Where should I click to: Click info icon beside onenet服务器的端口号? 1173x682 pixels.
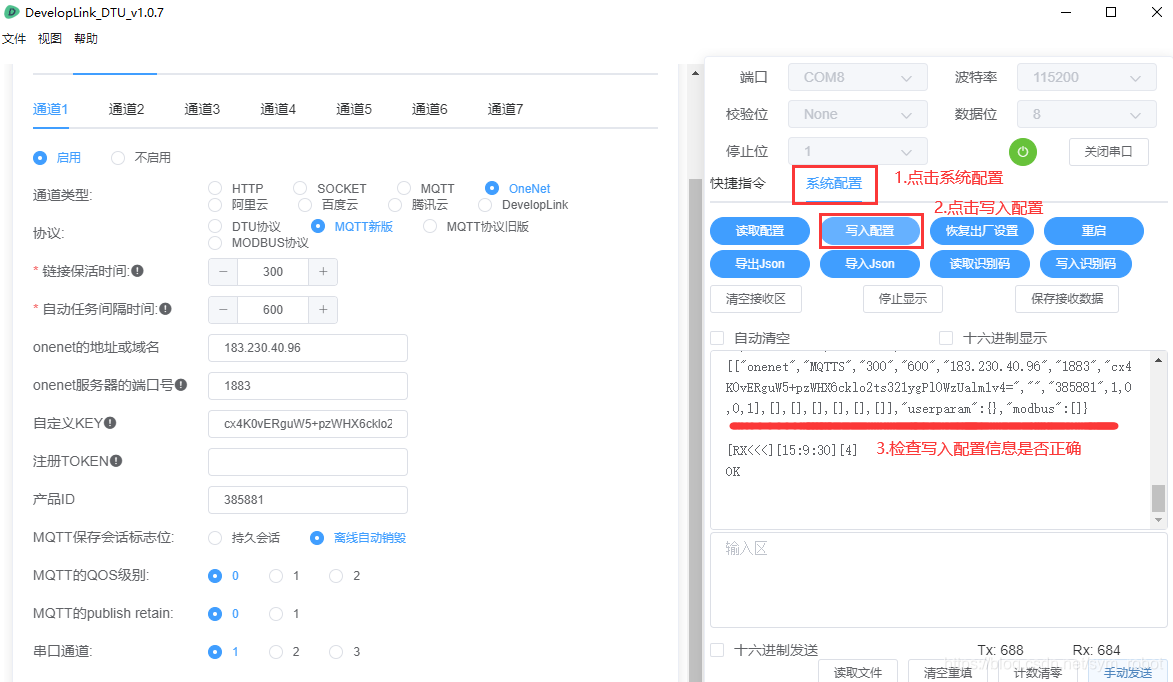(x=180, y=384)
